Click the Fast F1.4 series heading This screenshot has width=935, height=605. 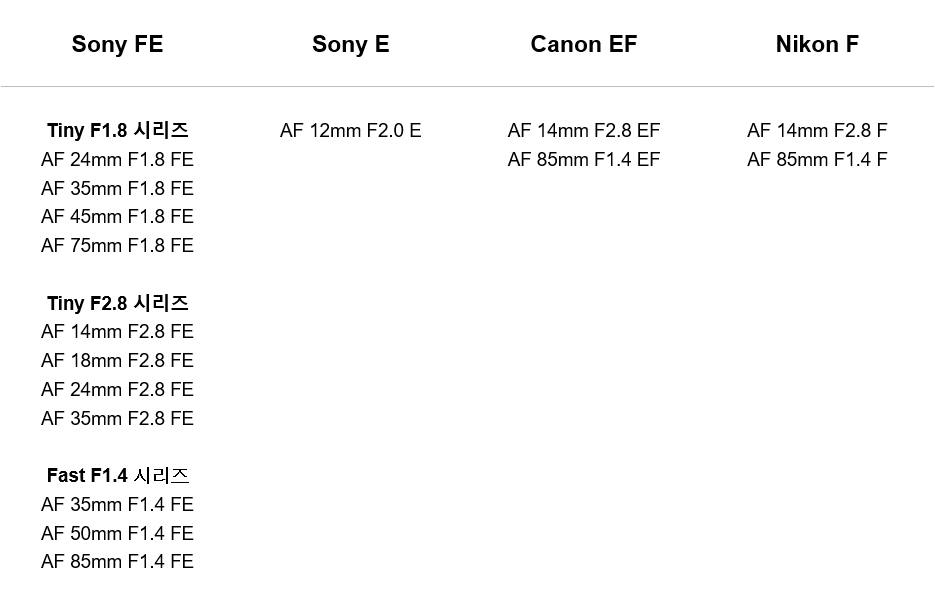(x=117, y=476)
